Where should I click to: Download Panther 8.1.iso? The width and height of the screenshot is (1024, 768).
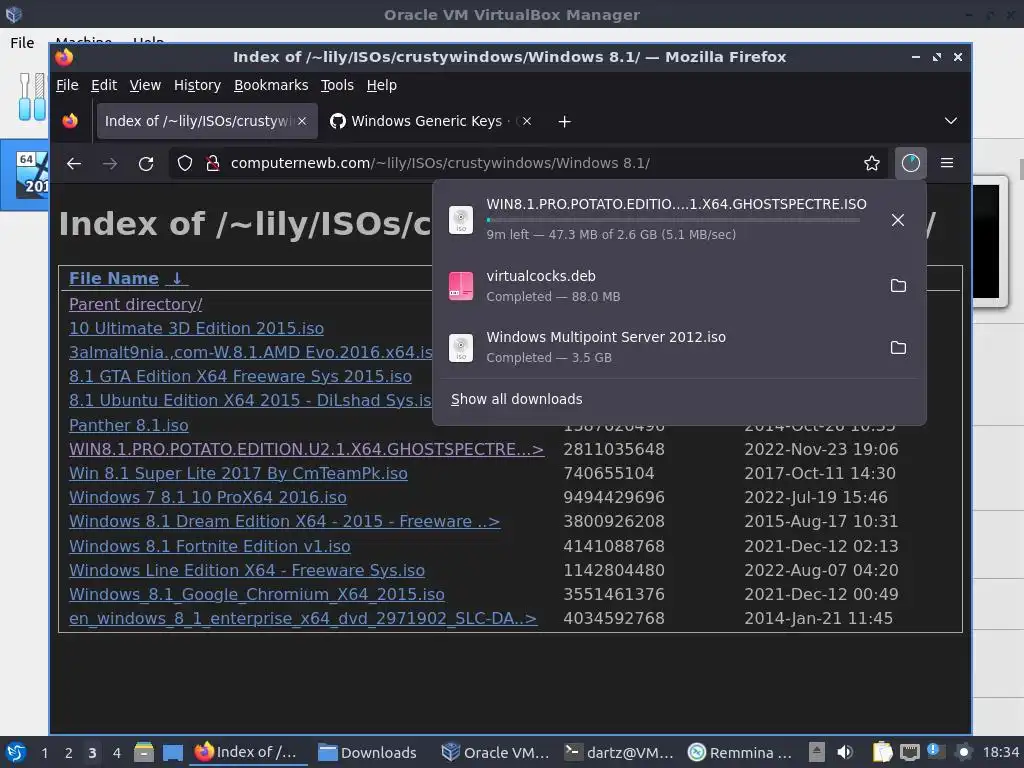pyautogui.click(x=129, y=425)
